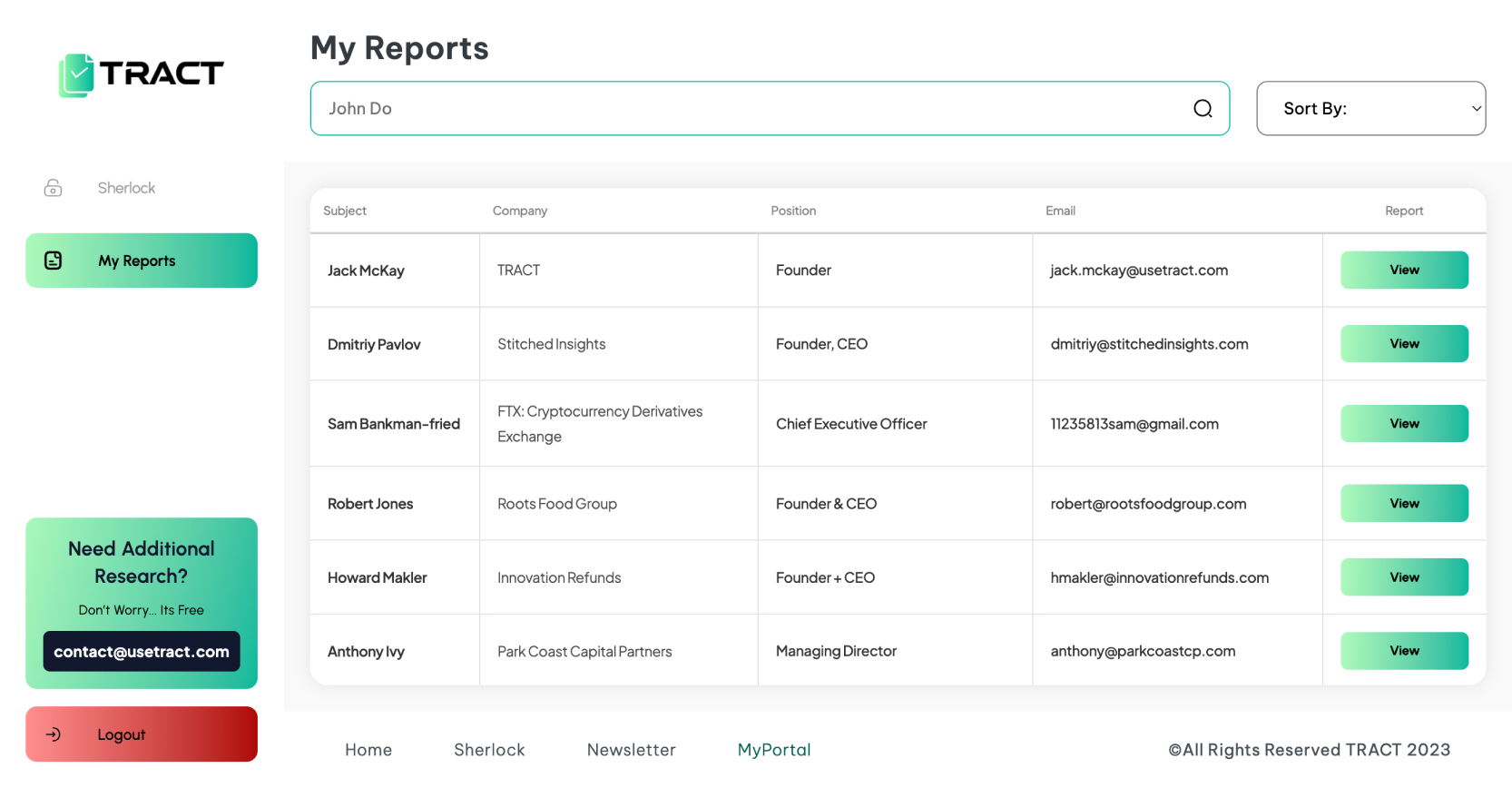Click the search magnifier icon
The width and height of the screenshot is (1512, 788).
[x=1203, y=109]
